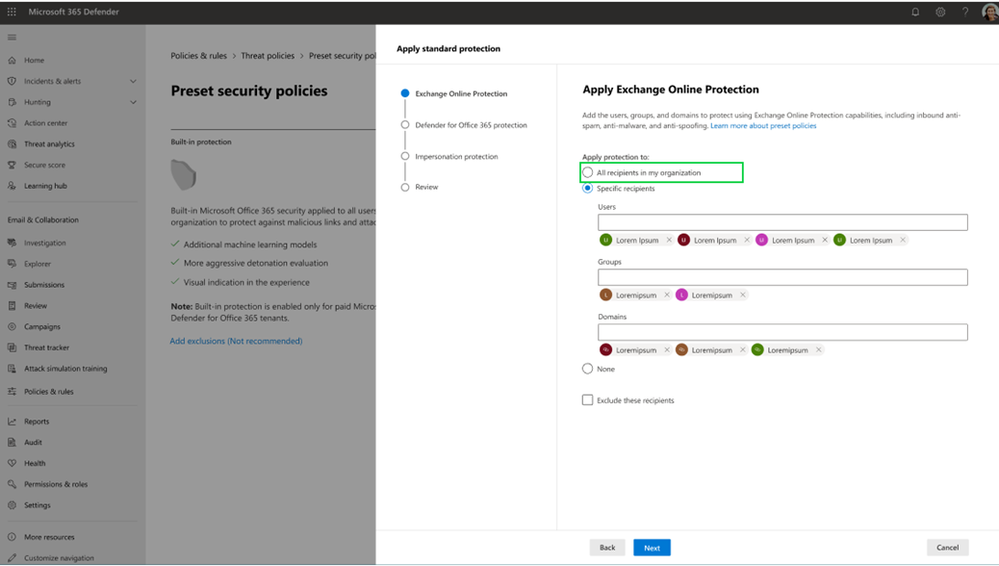
Task: Remove the first Loremipsum domain chip
Action: pyautogui.click(x=667, y=349)
